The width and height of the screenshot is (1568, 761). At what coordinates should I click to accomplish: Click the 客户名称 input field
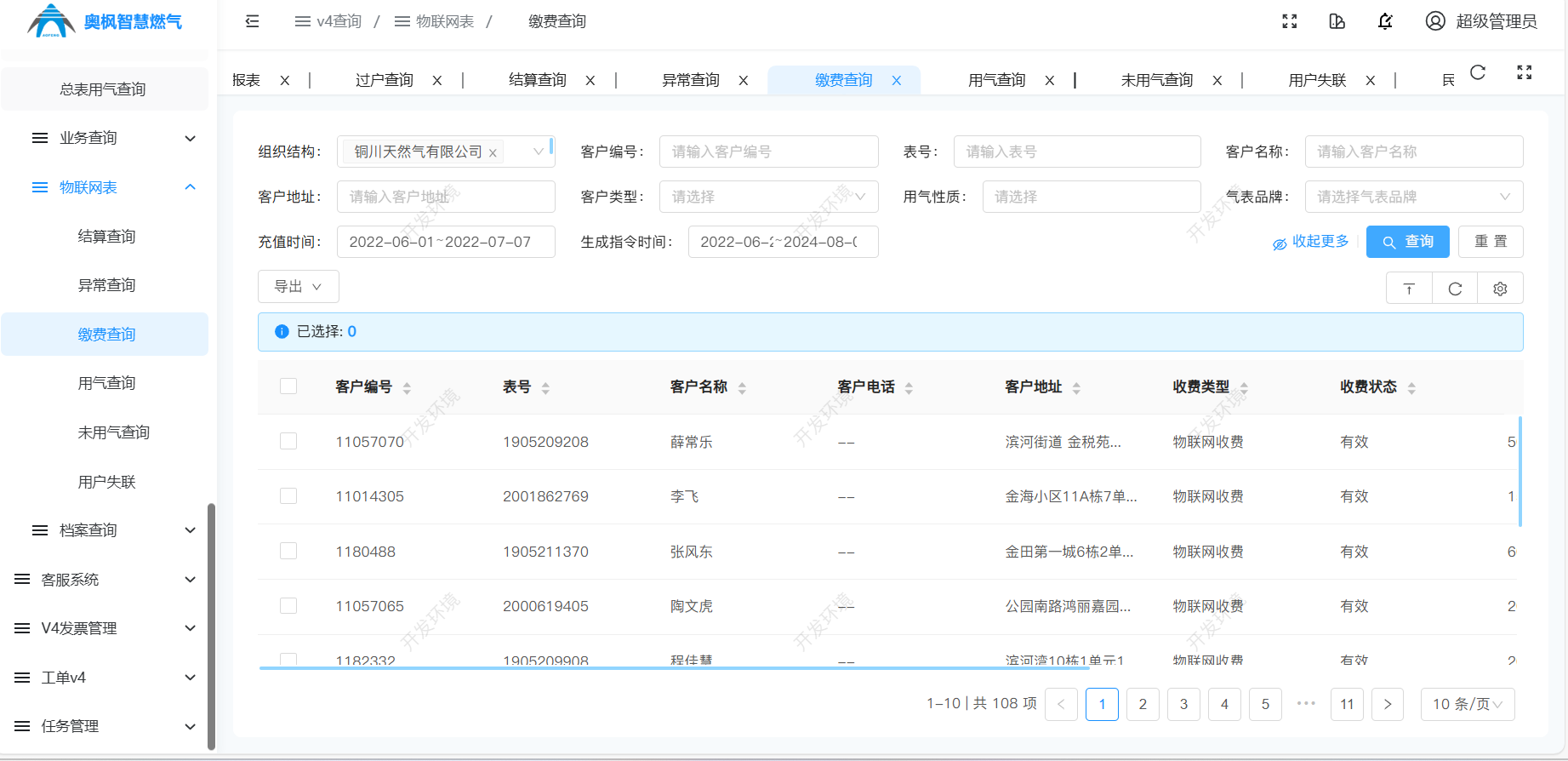pos(1414,152)
